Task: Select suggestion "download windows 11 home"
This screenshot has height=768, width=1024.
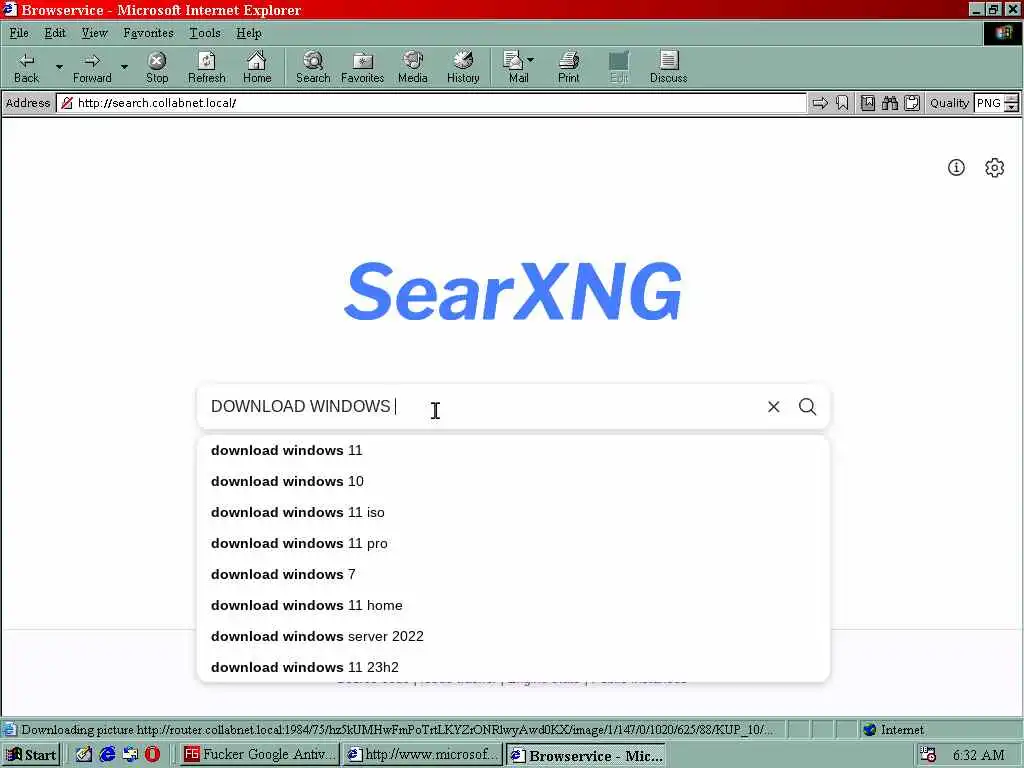Action: [513, 605]
